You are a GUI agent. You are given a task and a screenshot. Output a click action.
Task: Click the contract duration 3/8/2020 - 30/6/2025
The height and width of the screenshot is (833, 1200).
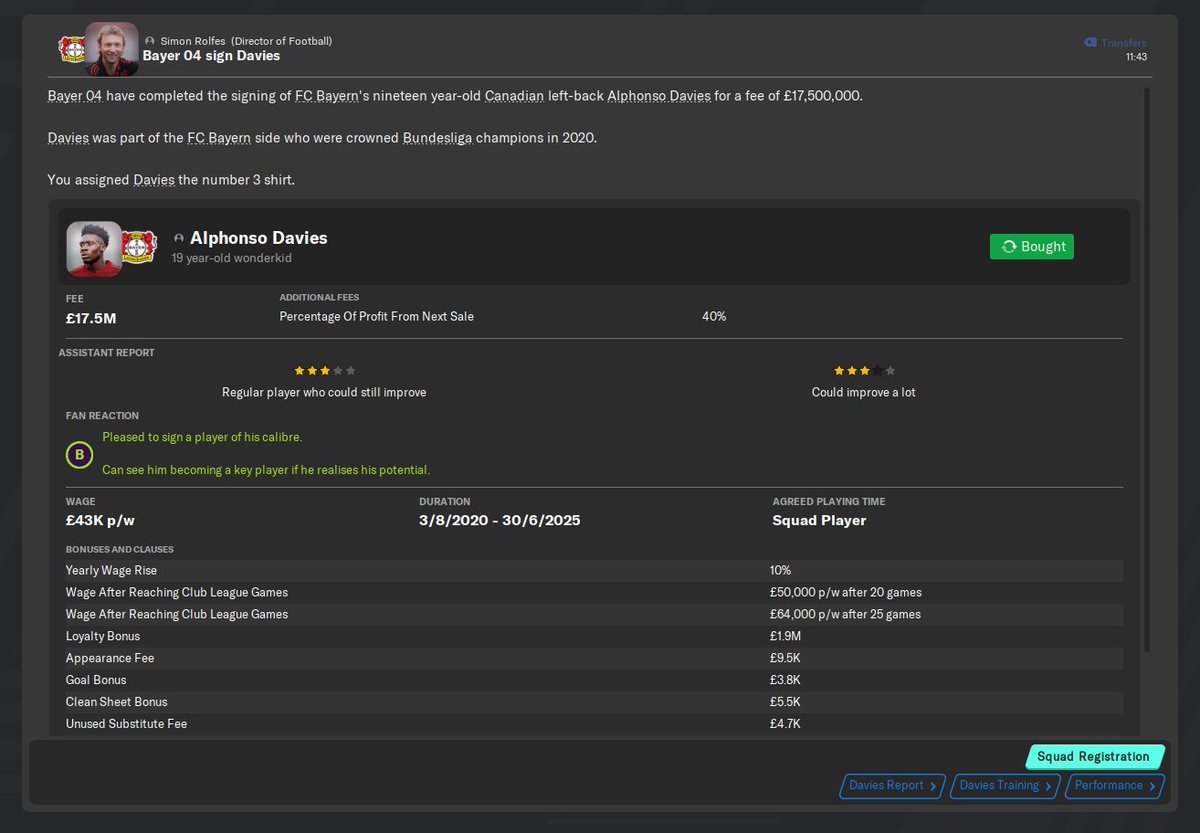[x=500, y=520]
